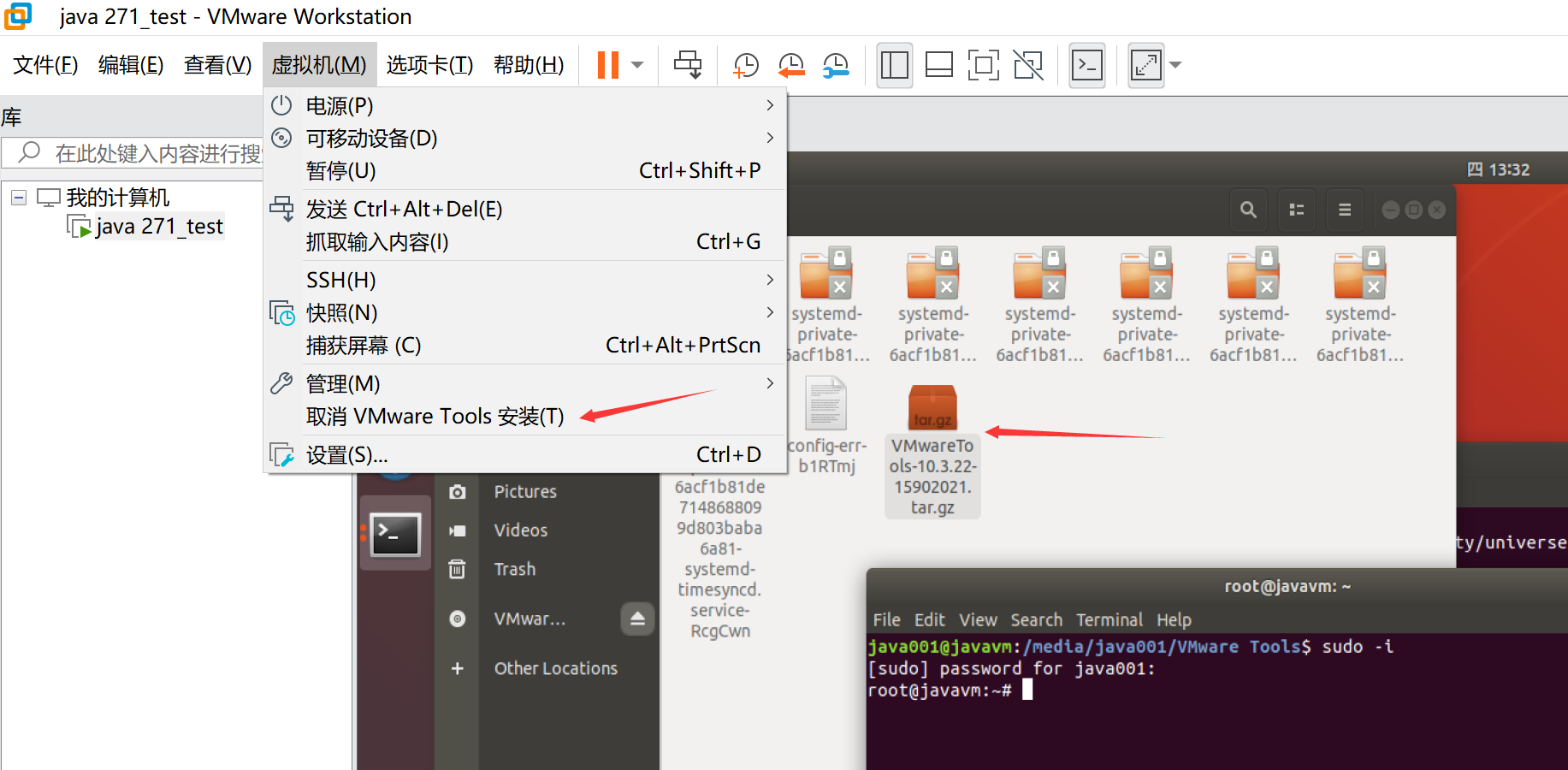Eject the VMware Tools disc
Screen dimensions: 1568x770
637,619
